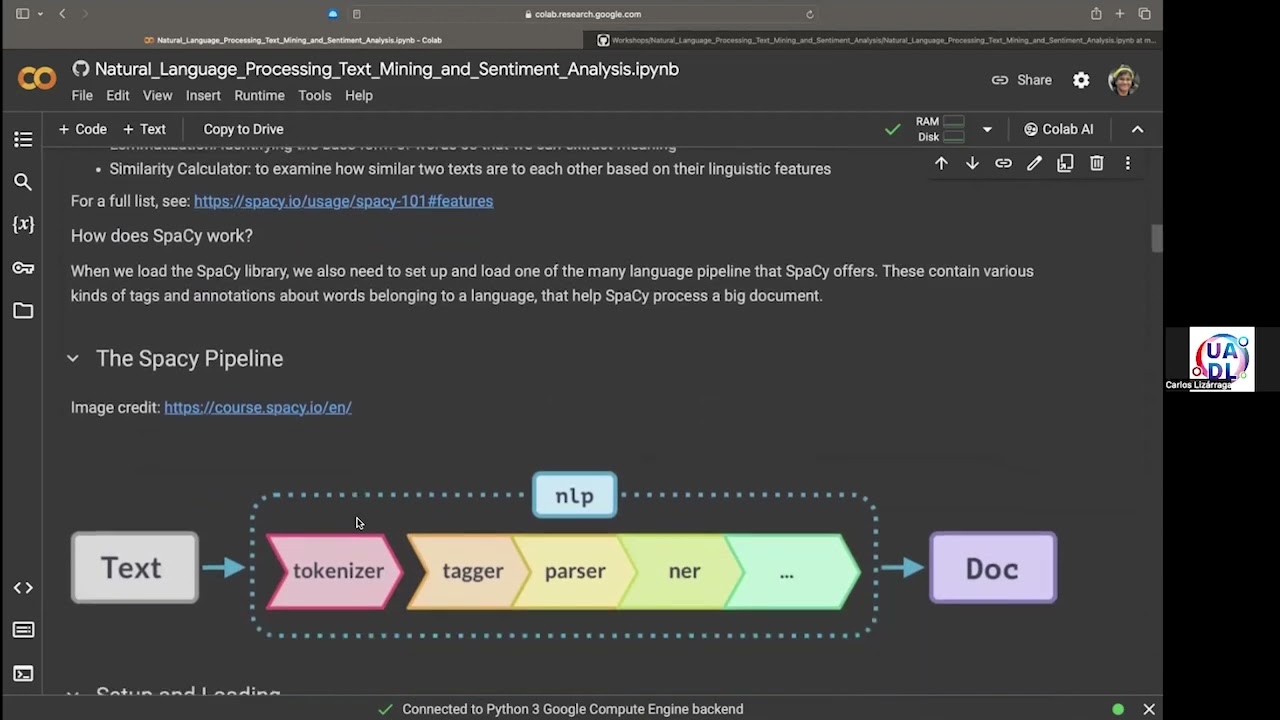The height and width of the screenshot is (720, 1280).
Task: Open the File menu
Action: (x=82, y=96)
